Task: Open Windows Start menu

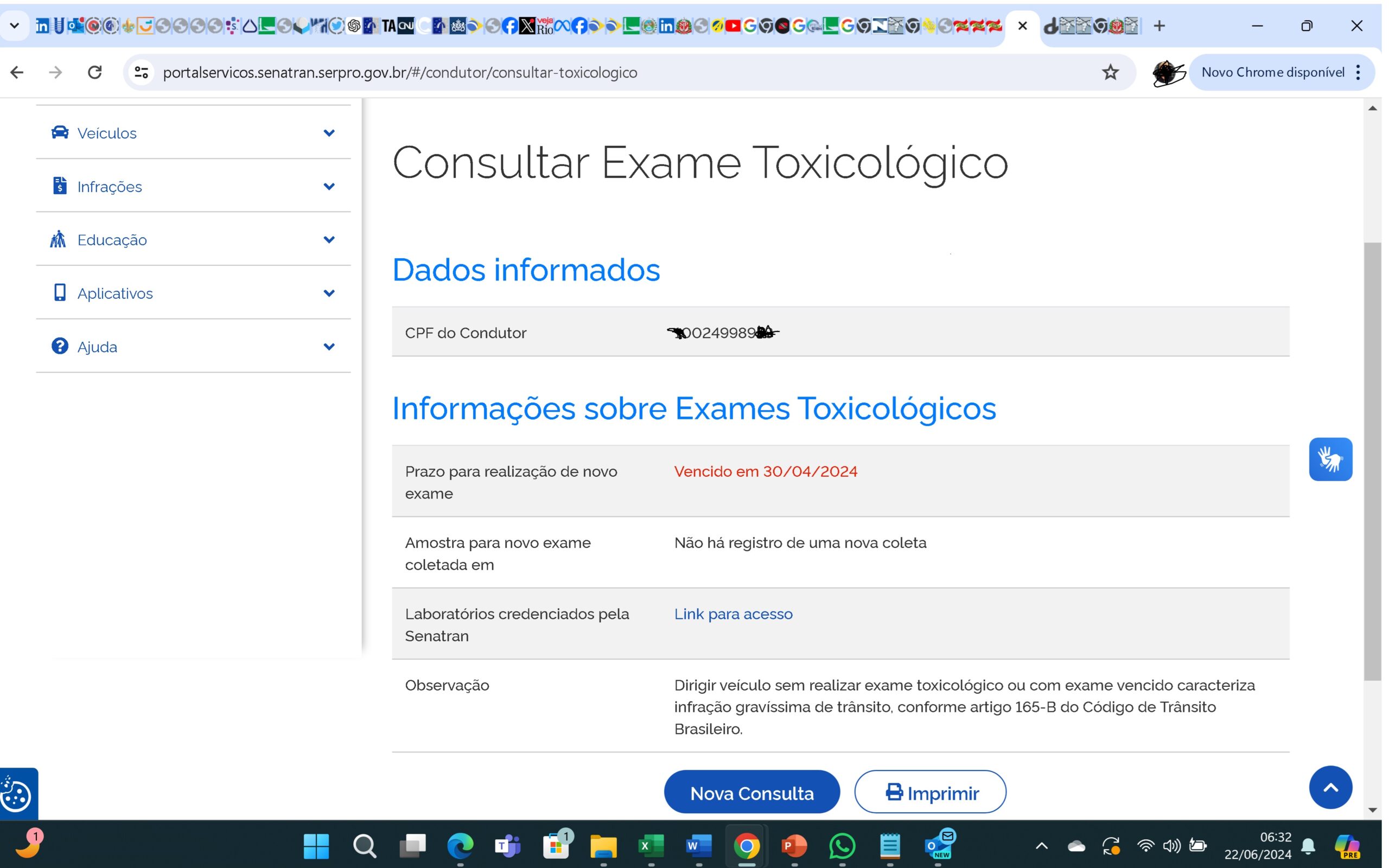Action: [x=316, y=846]
